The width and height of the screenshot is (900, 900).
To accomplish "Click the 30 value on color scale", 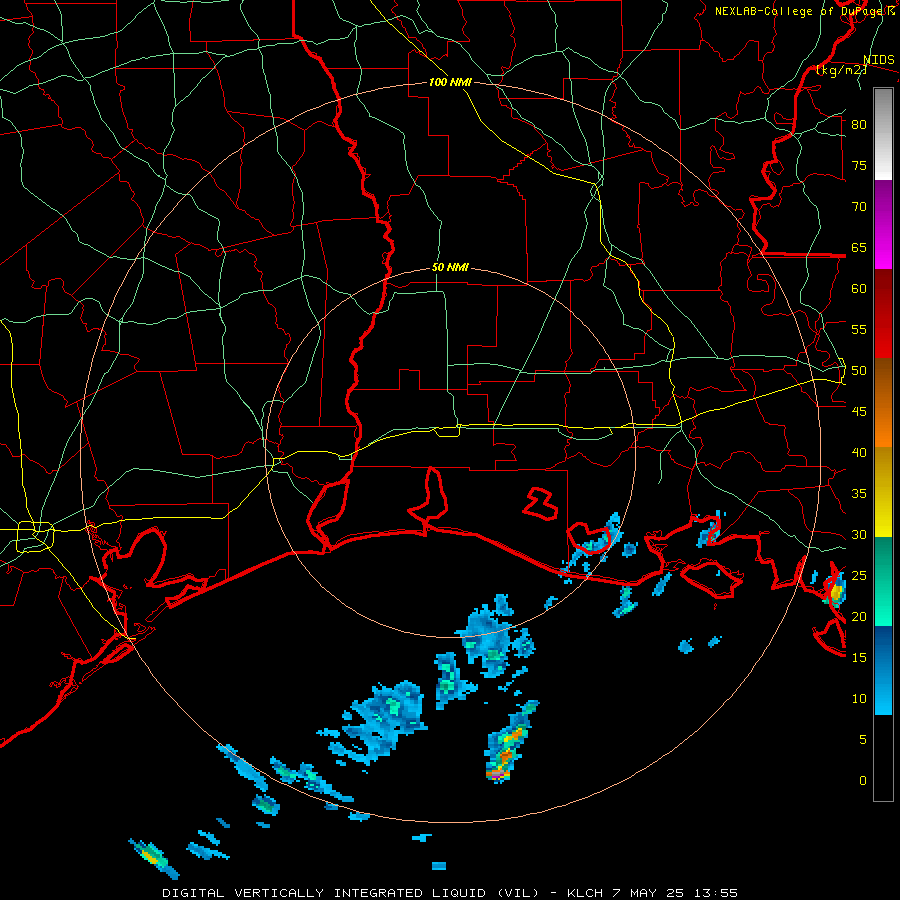I will (x=859, y=535).
